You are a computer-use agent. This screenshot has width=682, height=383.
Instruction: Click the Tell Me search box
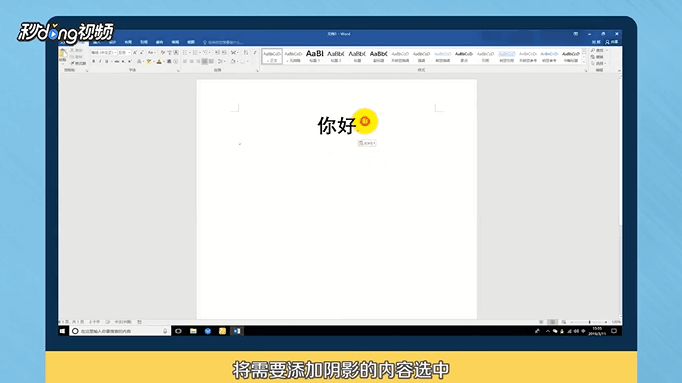coord(223,42)
